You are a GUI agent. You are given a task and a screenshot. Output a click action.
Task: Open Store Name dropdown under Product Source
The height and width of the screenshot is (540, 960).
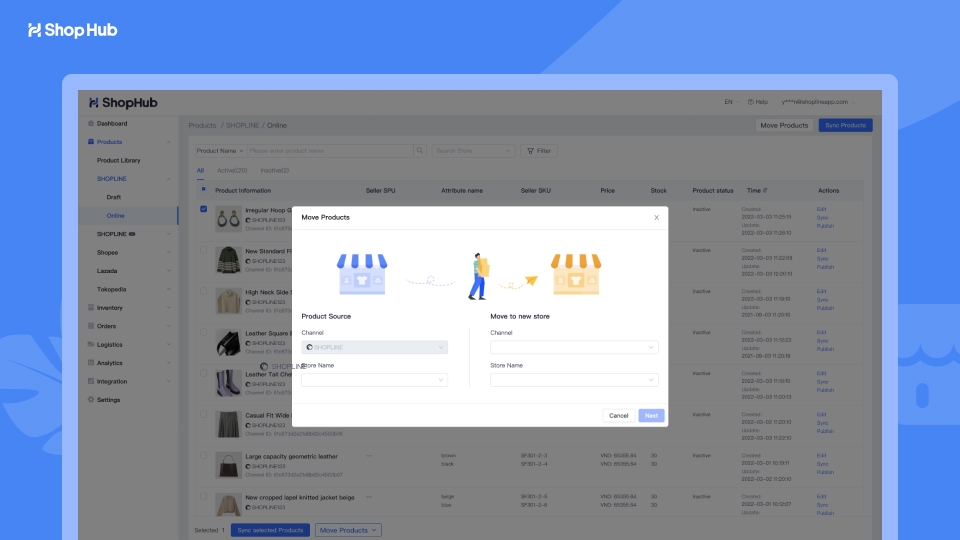click(374, 380)
